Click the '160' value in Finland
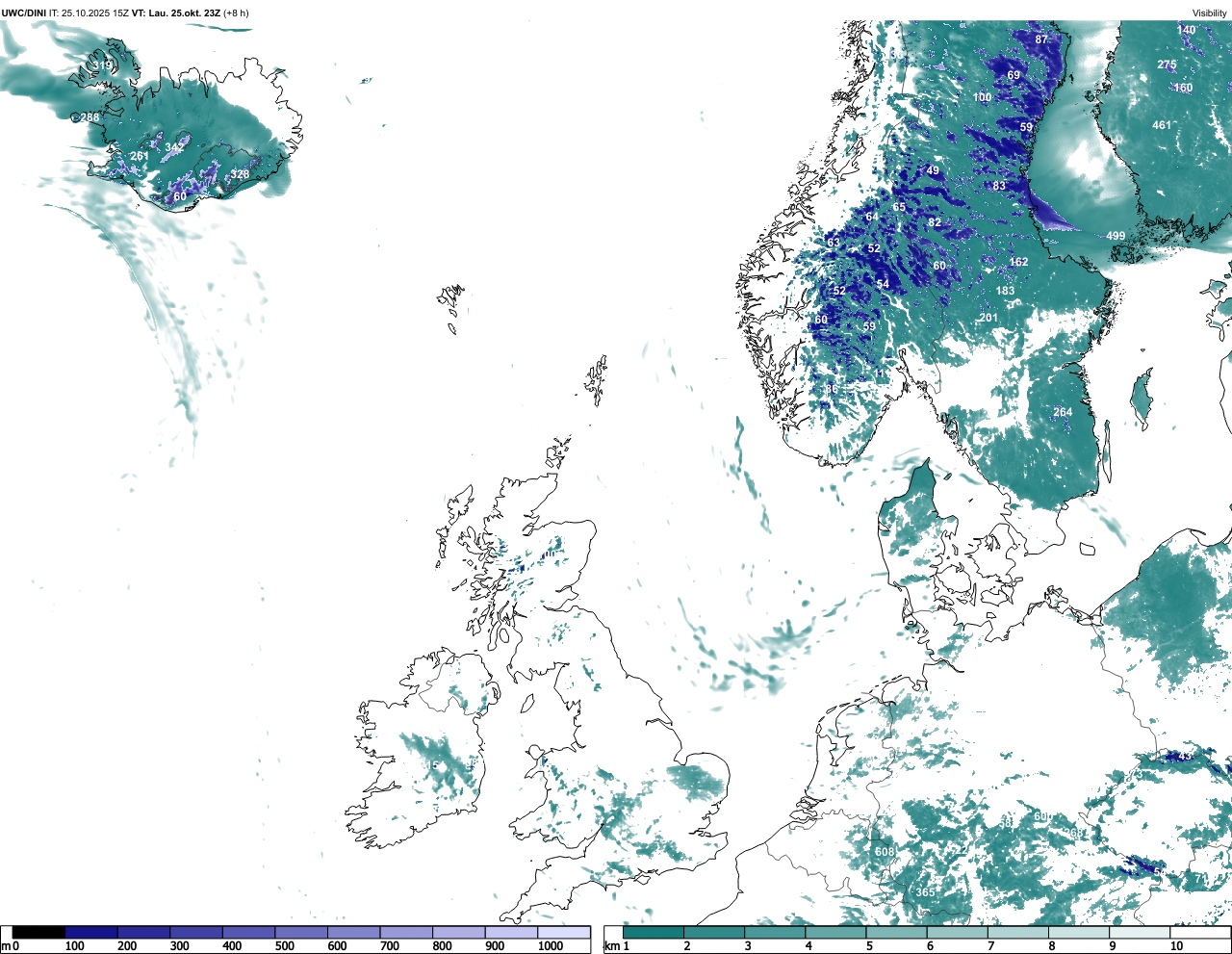The image size is (1232, 954). (1183, 88)
